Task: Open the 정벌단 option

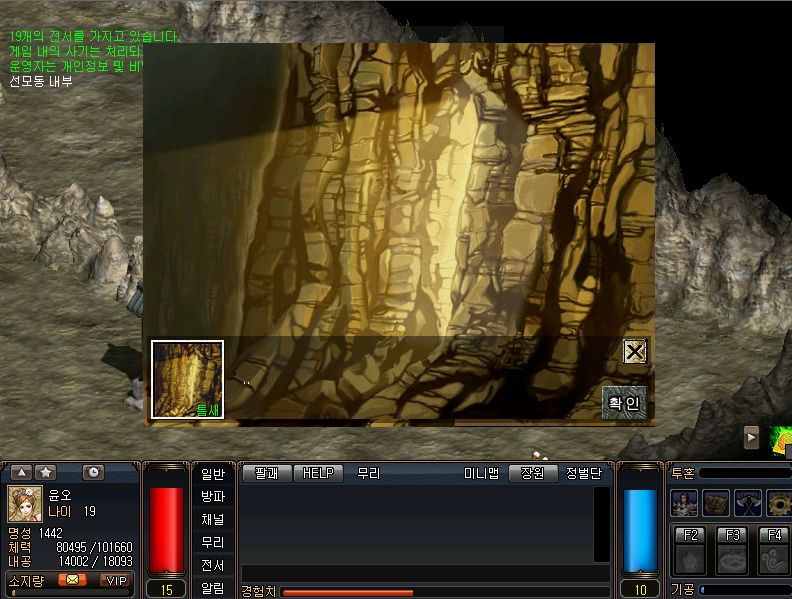Action: tap(584, 473)
